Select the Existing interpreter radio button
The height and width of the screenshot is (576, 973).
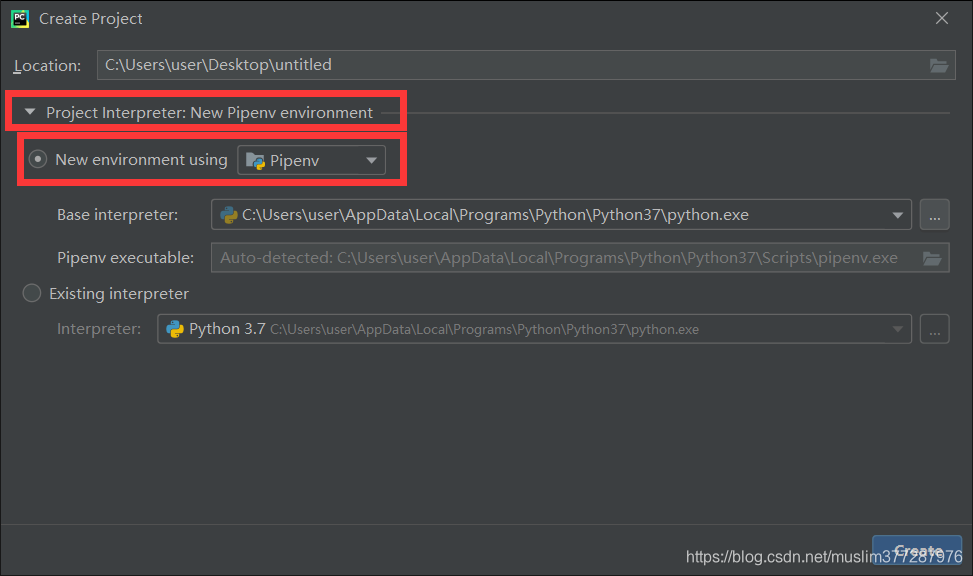tap(32, 293)
